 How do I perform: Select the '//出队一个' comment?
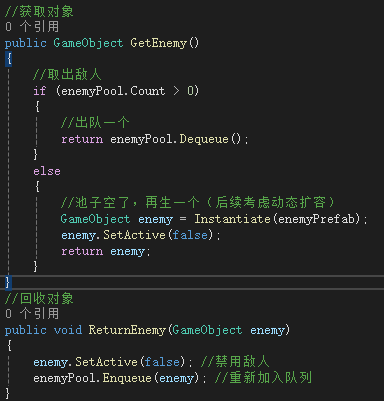coord(95,122)
